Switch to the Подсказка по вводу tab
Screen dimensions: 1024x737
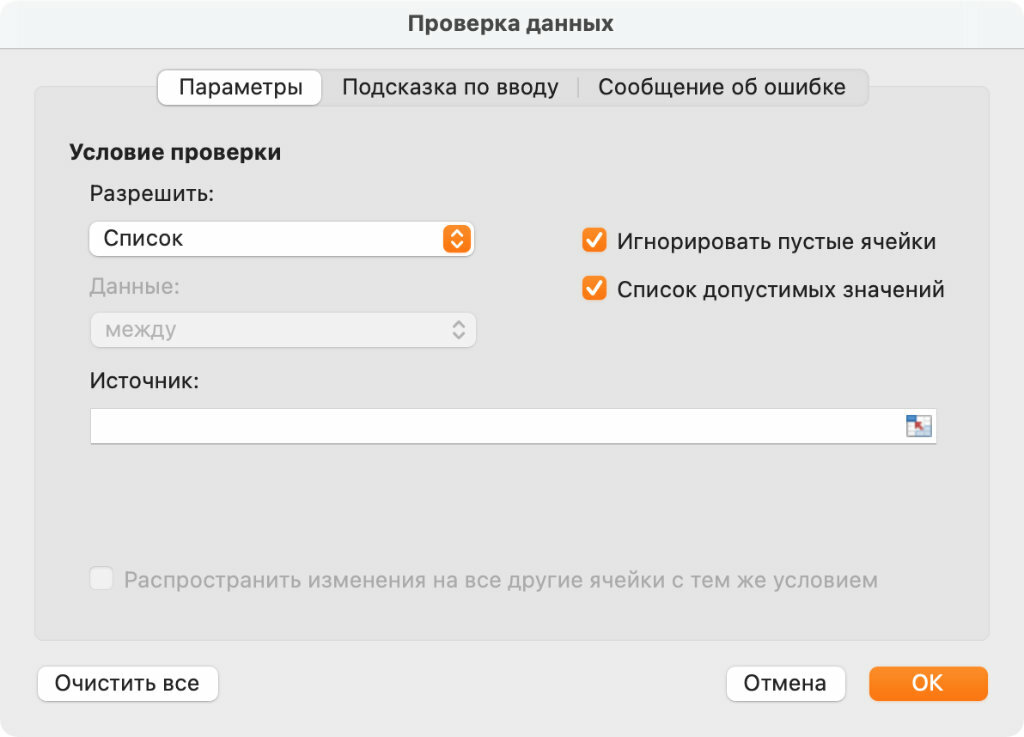[x=450, y=87]
